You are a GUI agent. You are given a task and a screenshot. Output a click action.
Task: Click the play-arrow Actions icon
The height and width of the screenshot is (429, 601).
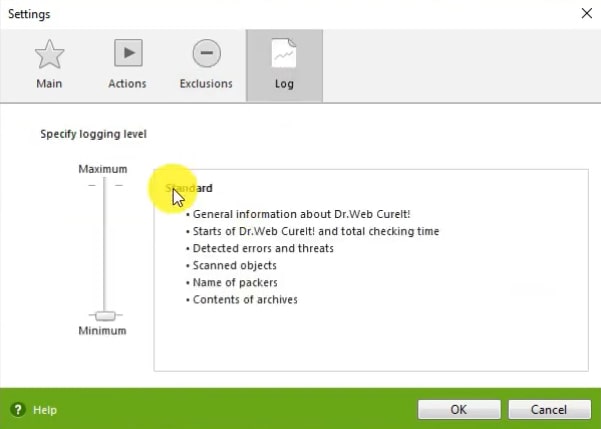[127, 54]
